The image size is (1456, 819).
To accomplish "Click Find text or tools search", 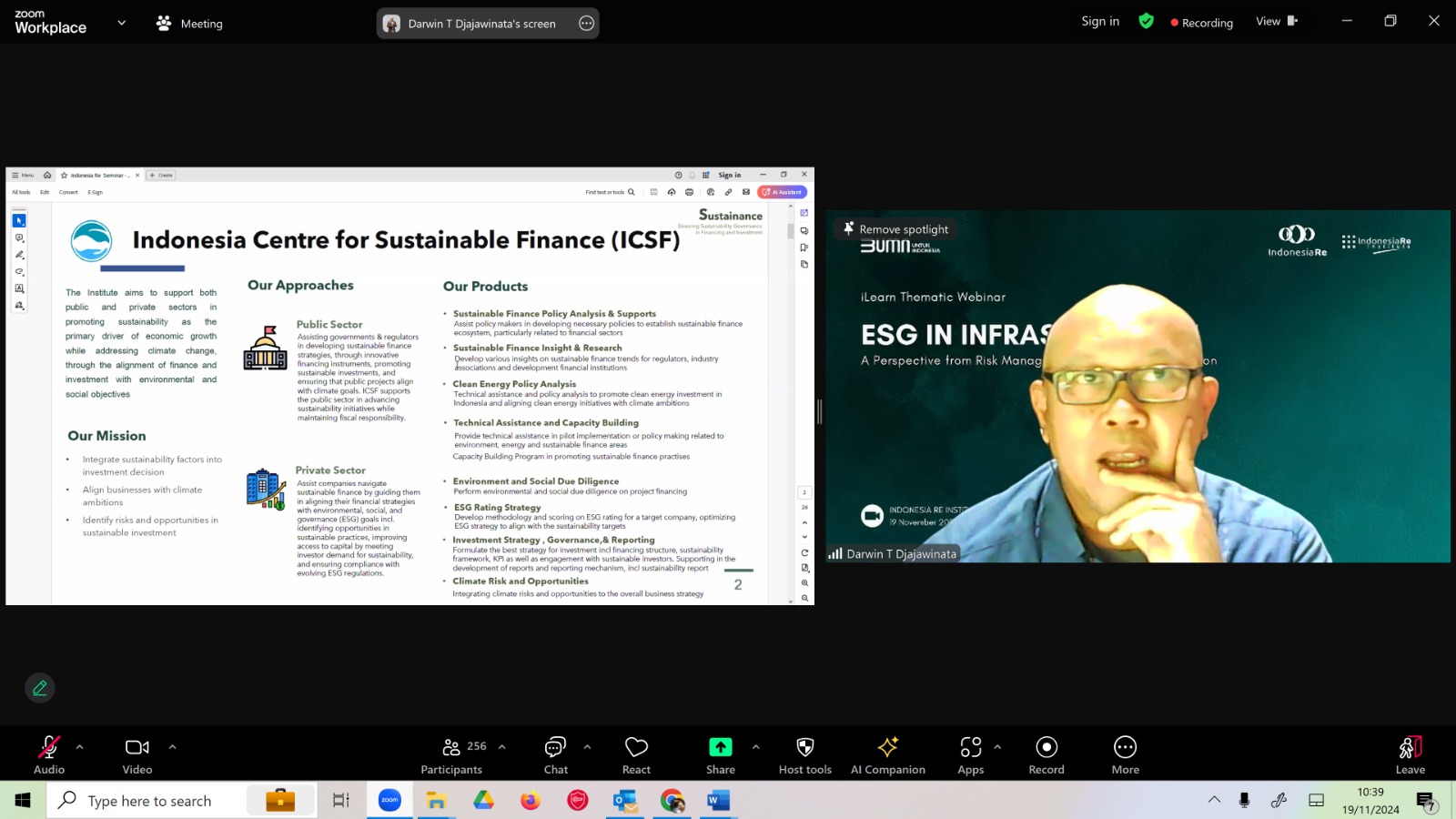I will click(610, 192).
